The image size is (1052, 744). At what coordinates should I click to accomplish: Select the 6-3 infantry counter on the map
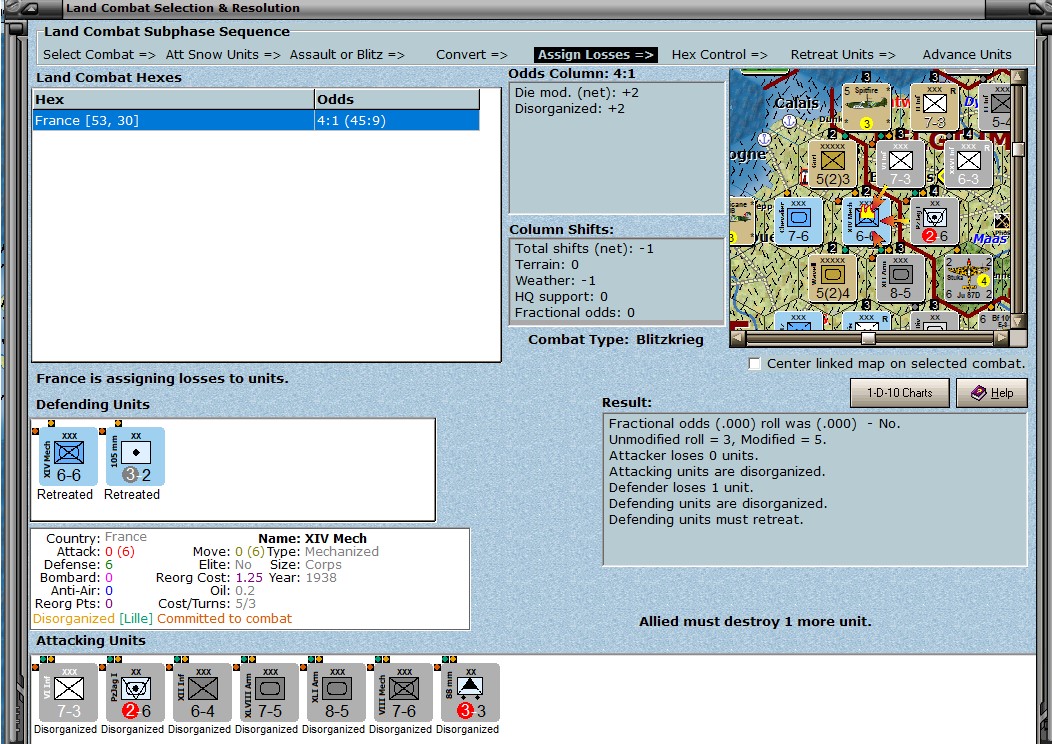click(x=968, y=164)
